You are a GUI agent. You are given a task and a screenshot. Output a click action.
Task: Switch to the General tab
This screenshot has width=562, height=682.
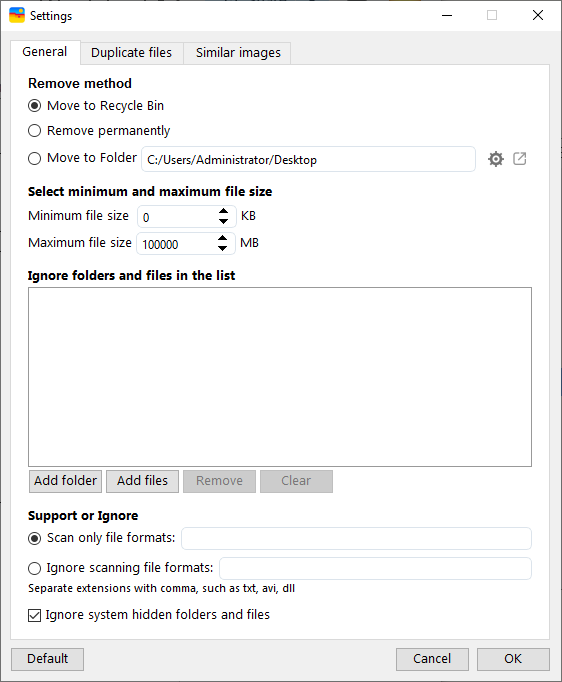pos(45,52)
